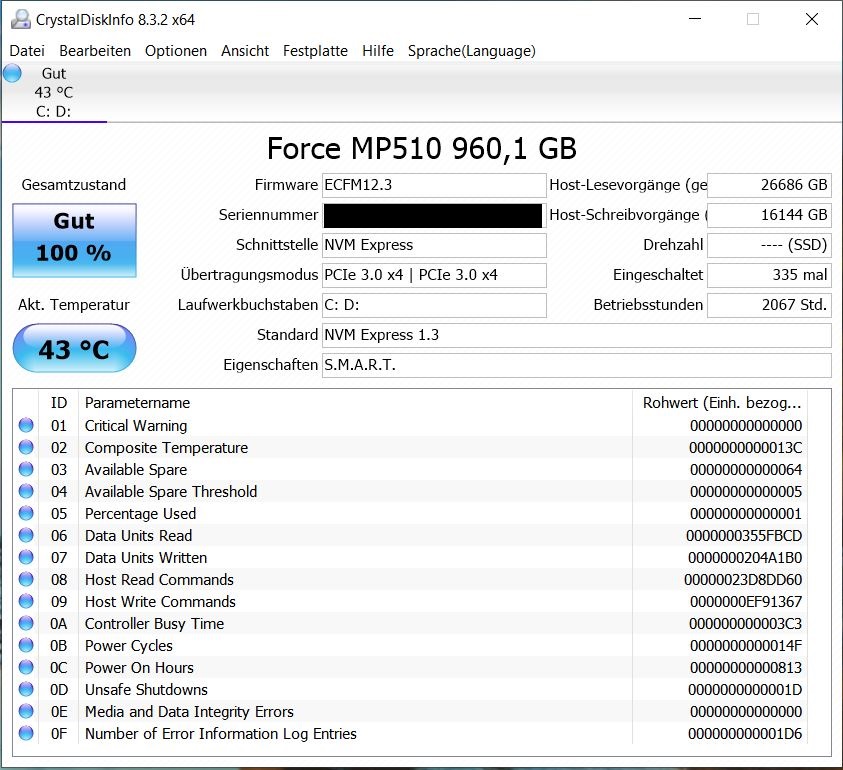Image resolution: width=843 pixels, height=770 pixels.
Task: Click the 43 °C temperature button
Action: pos(74,348)
